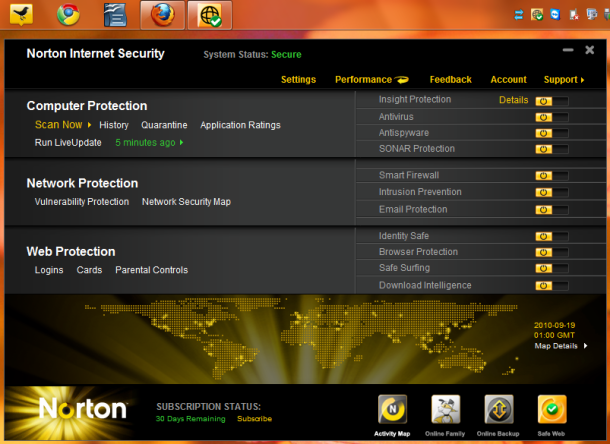This screenshot has width=610, height=444.
Task: Open the Settings menu
Action: click(x=298, y=80)
